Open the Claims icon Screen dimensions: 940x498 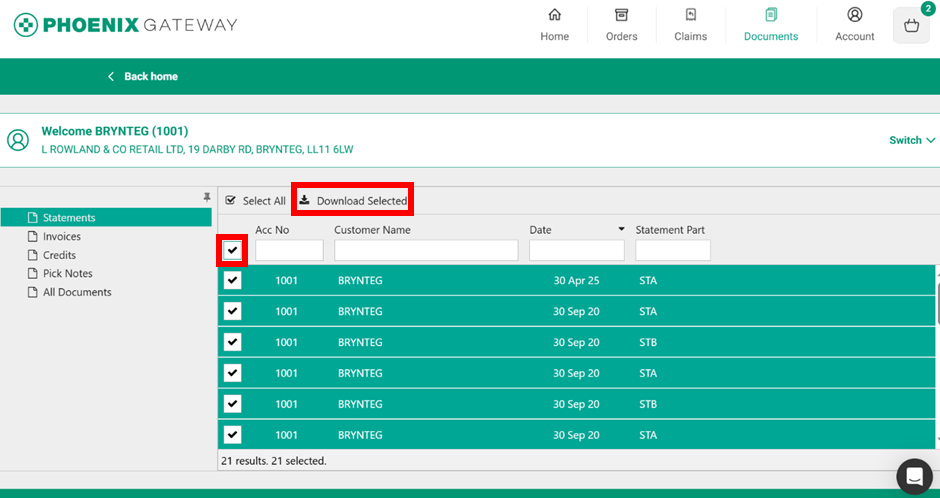690,15
